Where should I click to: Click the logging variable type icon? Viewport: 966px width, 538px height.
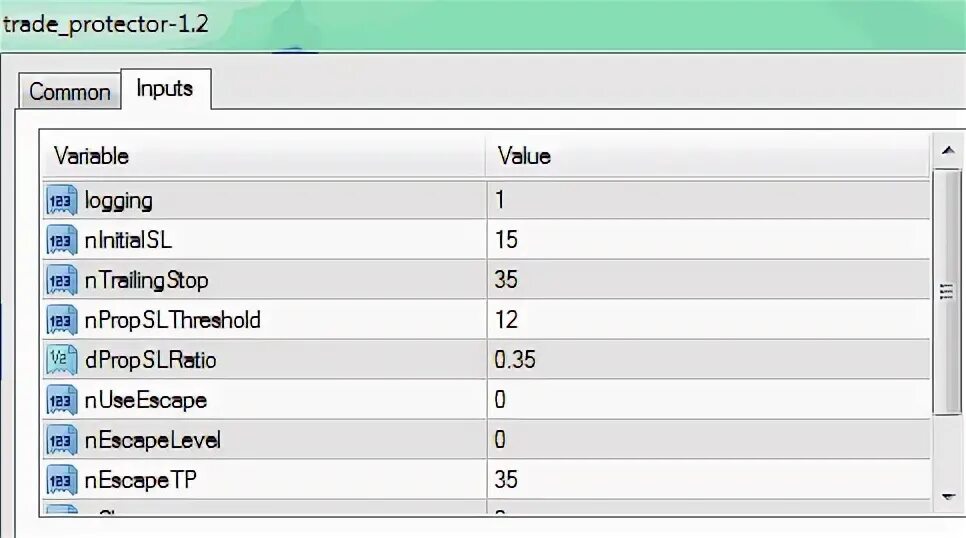coord(61,201)
